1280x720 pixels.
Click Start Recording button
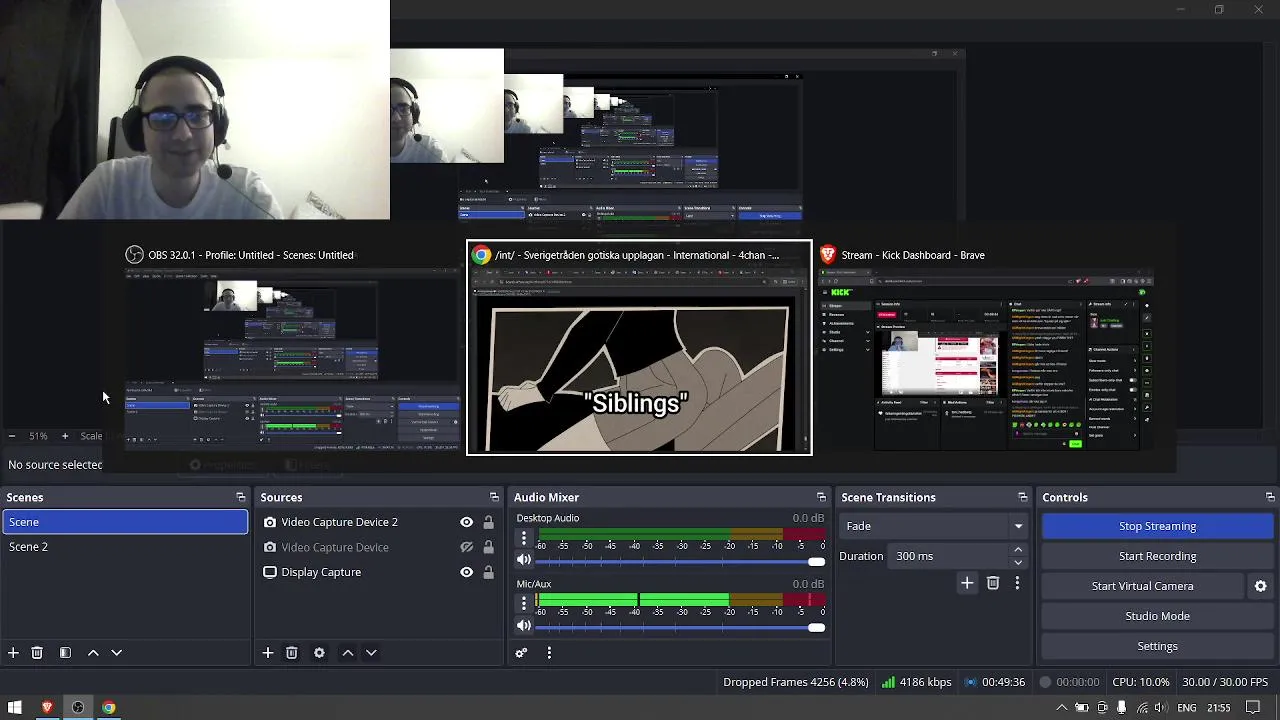coord(1157,556)
